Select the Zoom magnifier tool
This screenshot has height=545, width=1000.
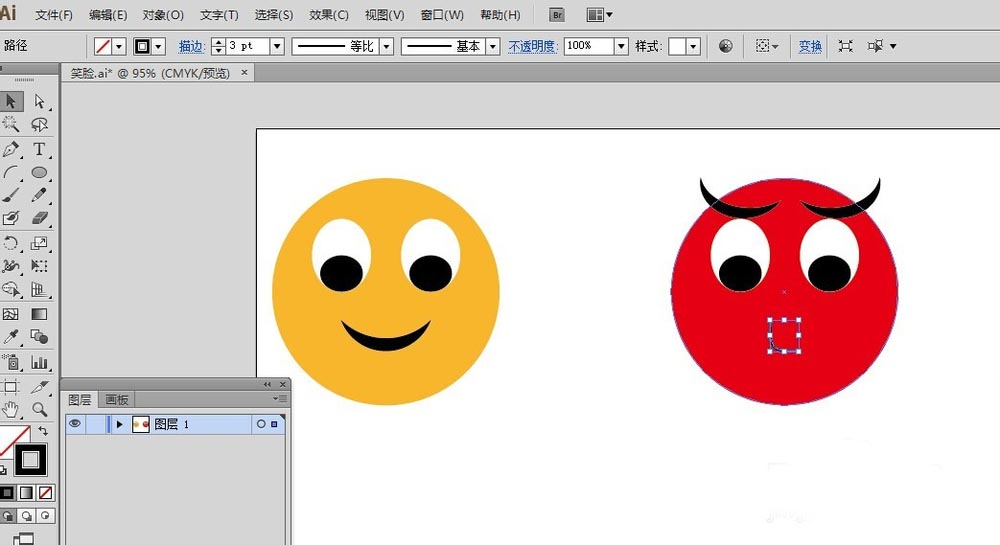(39, 409)
